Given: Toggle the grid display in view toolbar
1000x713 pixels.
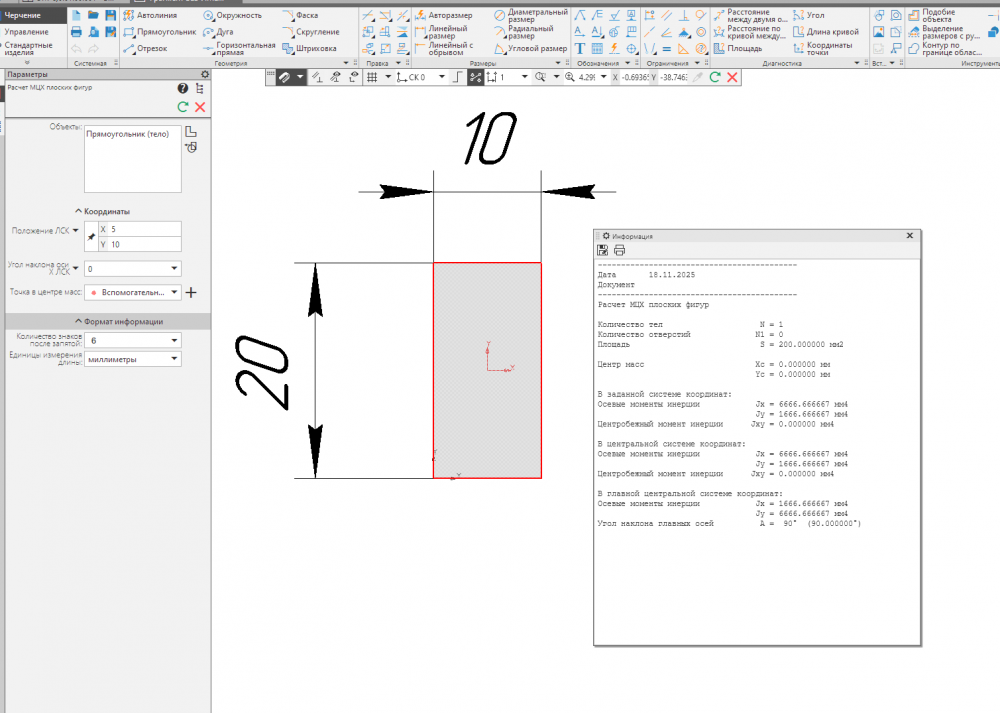Looking at the screenshot, I should (x=372, y=77).
